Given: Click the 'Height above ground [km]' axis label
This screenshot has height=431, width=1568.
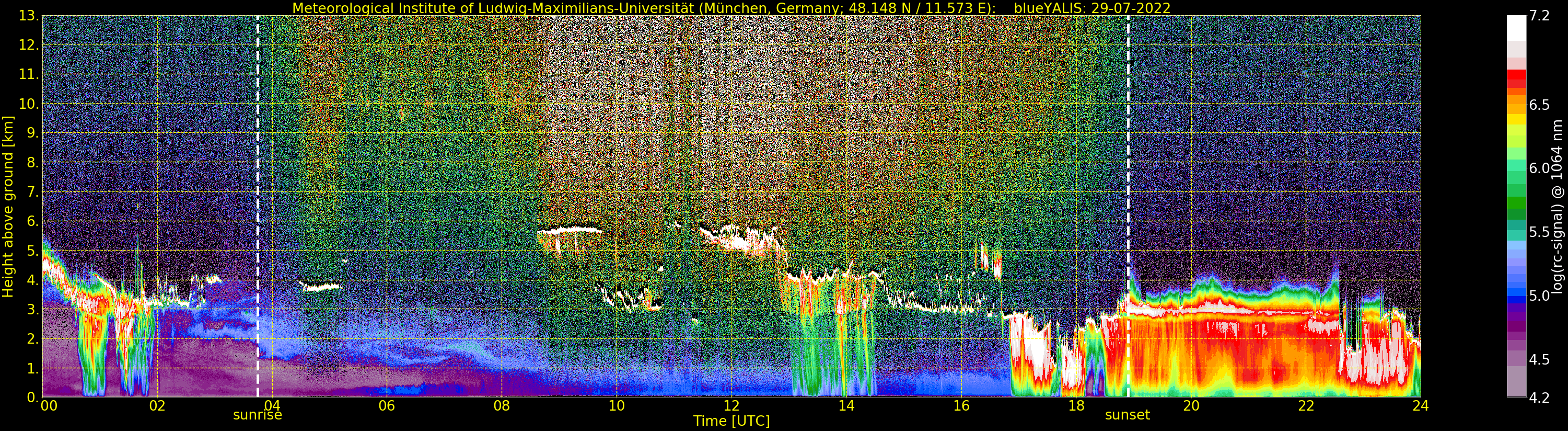Looking at the screenshot, I should (x=8, y=207).
